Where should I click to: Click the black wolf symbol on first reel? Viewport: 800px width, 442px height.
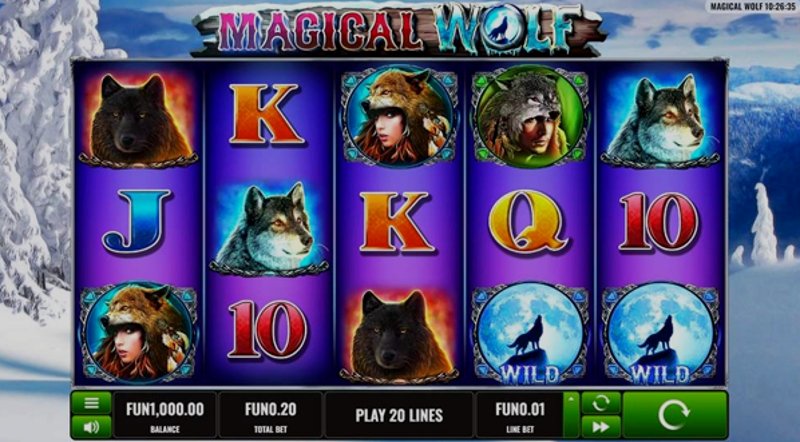137,120
